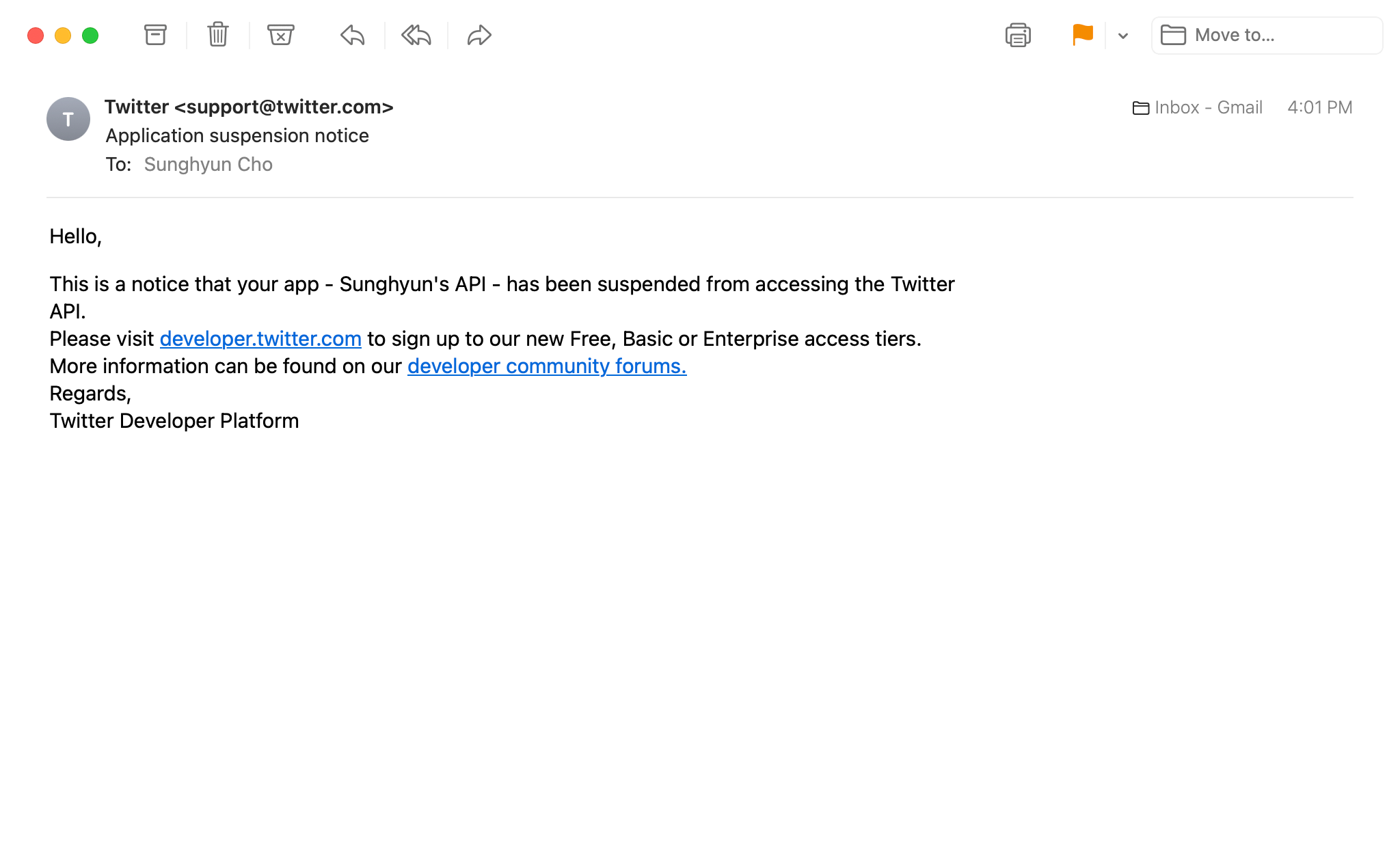Visit the developer community forums link
The image size is (1400, 857).
point(547,366)
